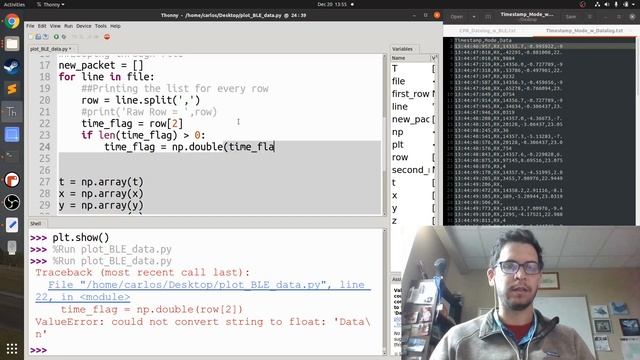Select the Shell panel tab
The height and width of the screenshot is (360, 640).
click(x=36, y=224)
